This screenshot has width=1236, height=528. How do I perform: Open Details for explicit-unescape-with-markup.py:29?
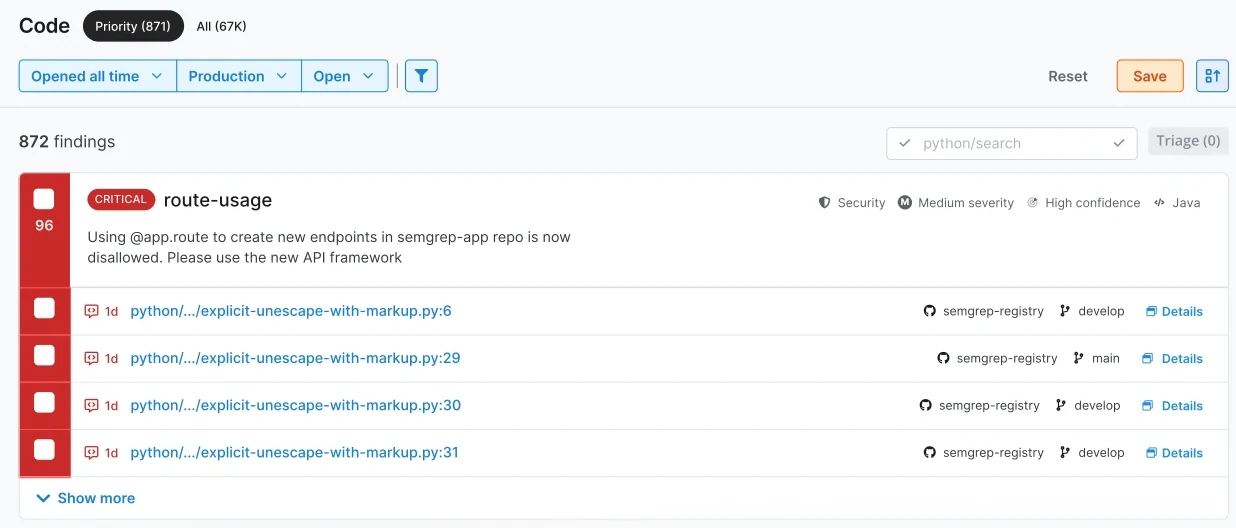tap(1172, 358)
